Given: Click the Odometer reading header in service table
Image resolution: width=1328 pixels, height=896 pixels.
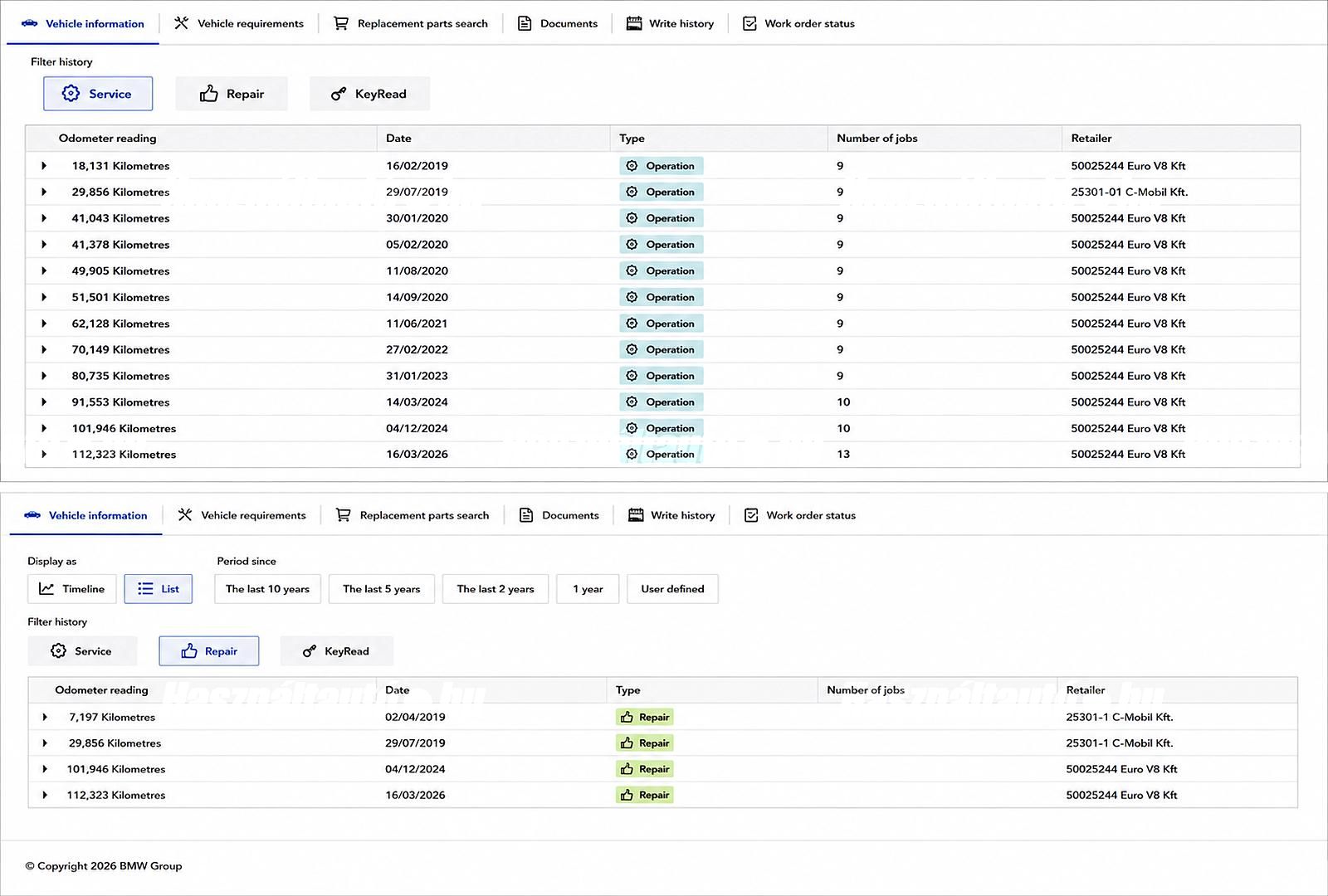Looking at the screenshot, I should [108, 139].
